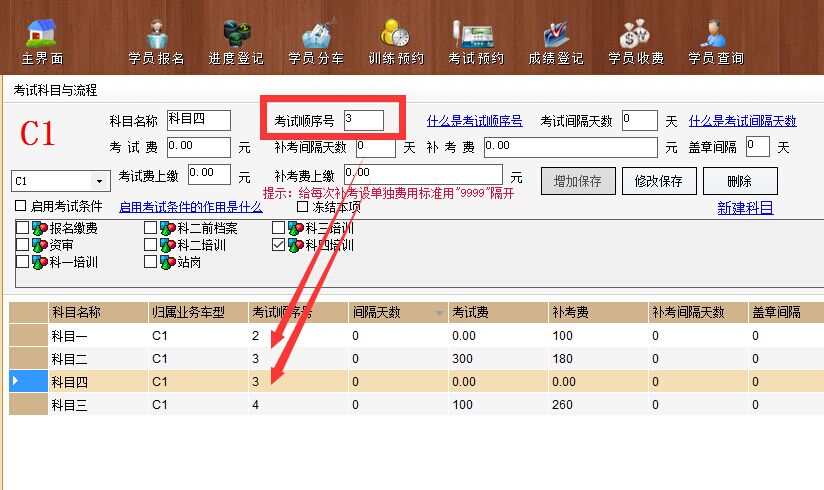Expand the C1 vehicle type dropdown
Viewport: 824px width, 490px height.
[x=99, y=181]
